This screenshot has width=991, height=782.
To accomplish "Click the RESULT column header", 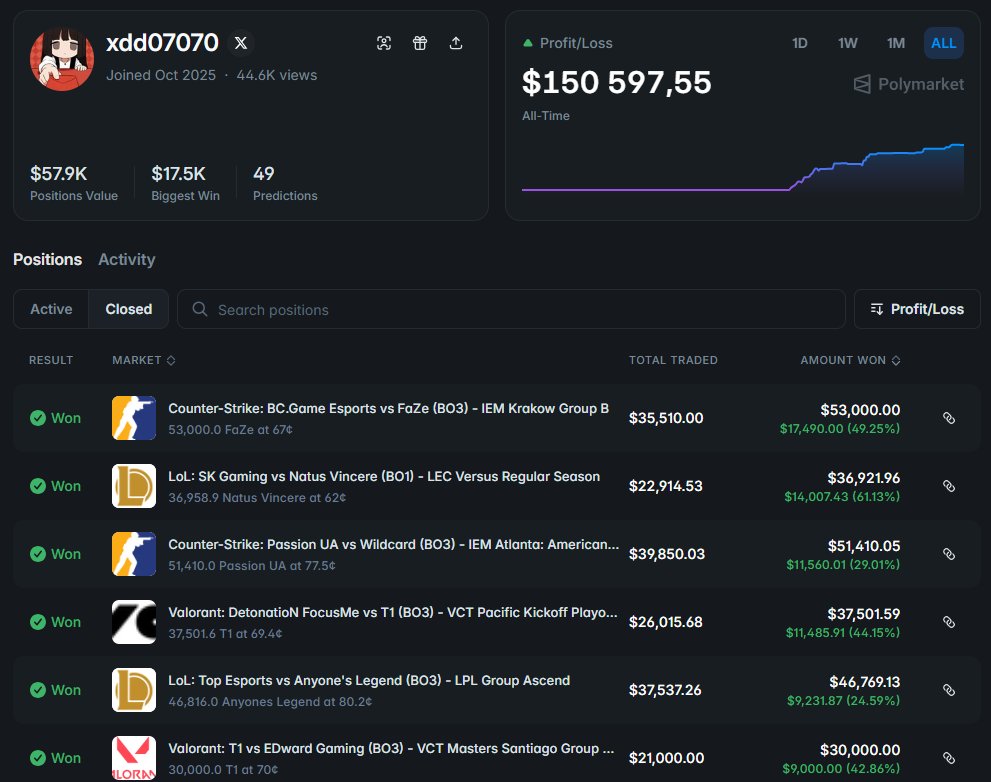I will 51,360.
